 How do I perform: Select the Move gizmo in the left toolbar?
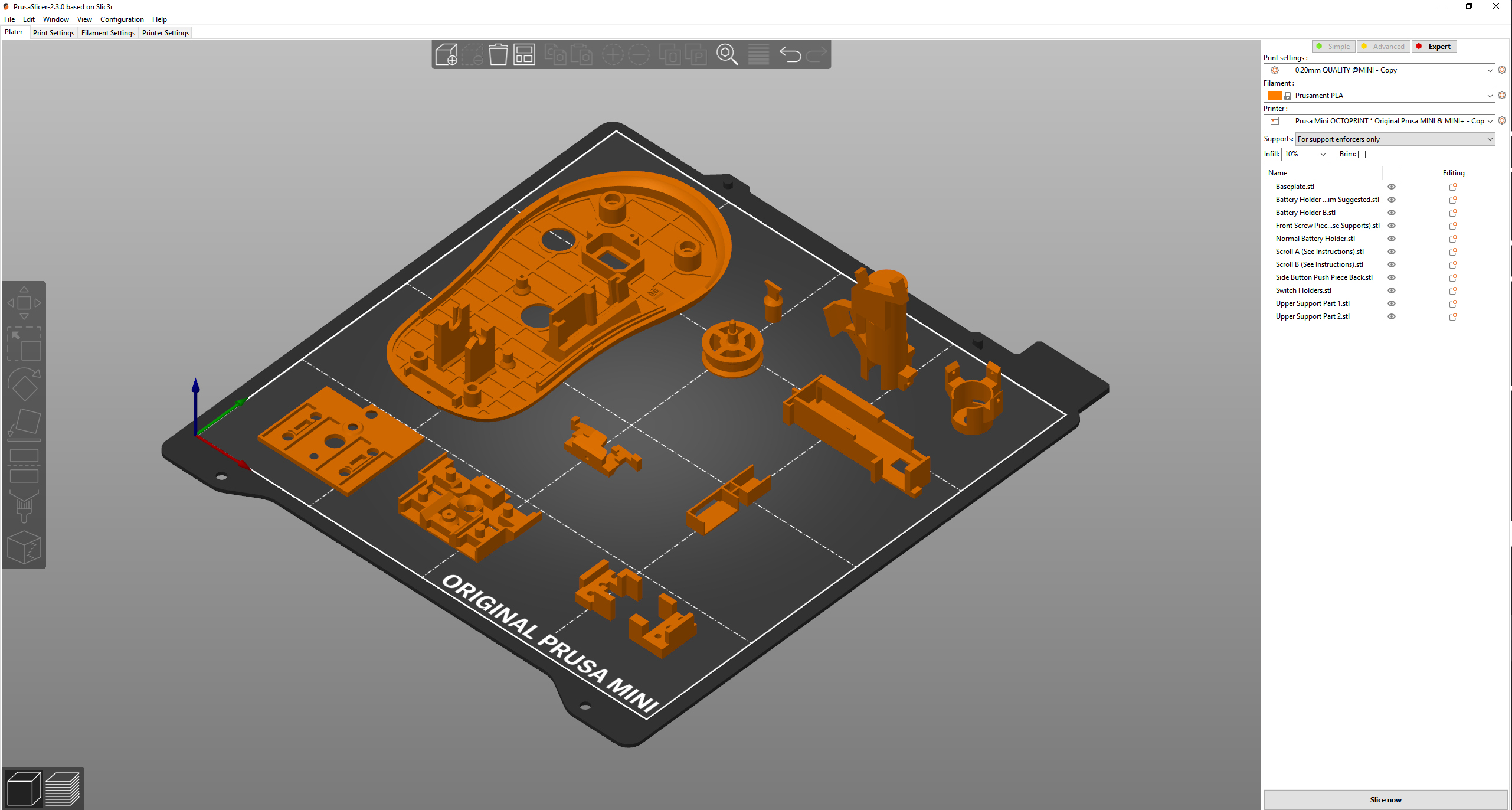(24, 301)
